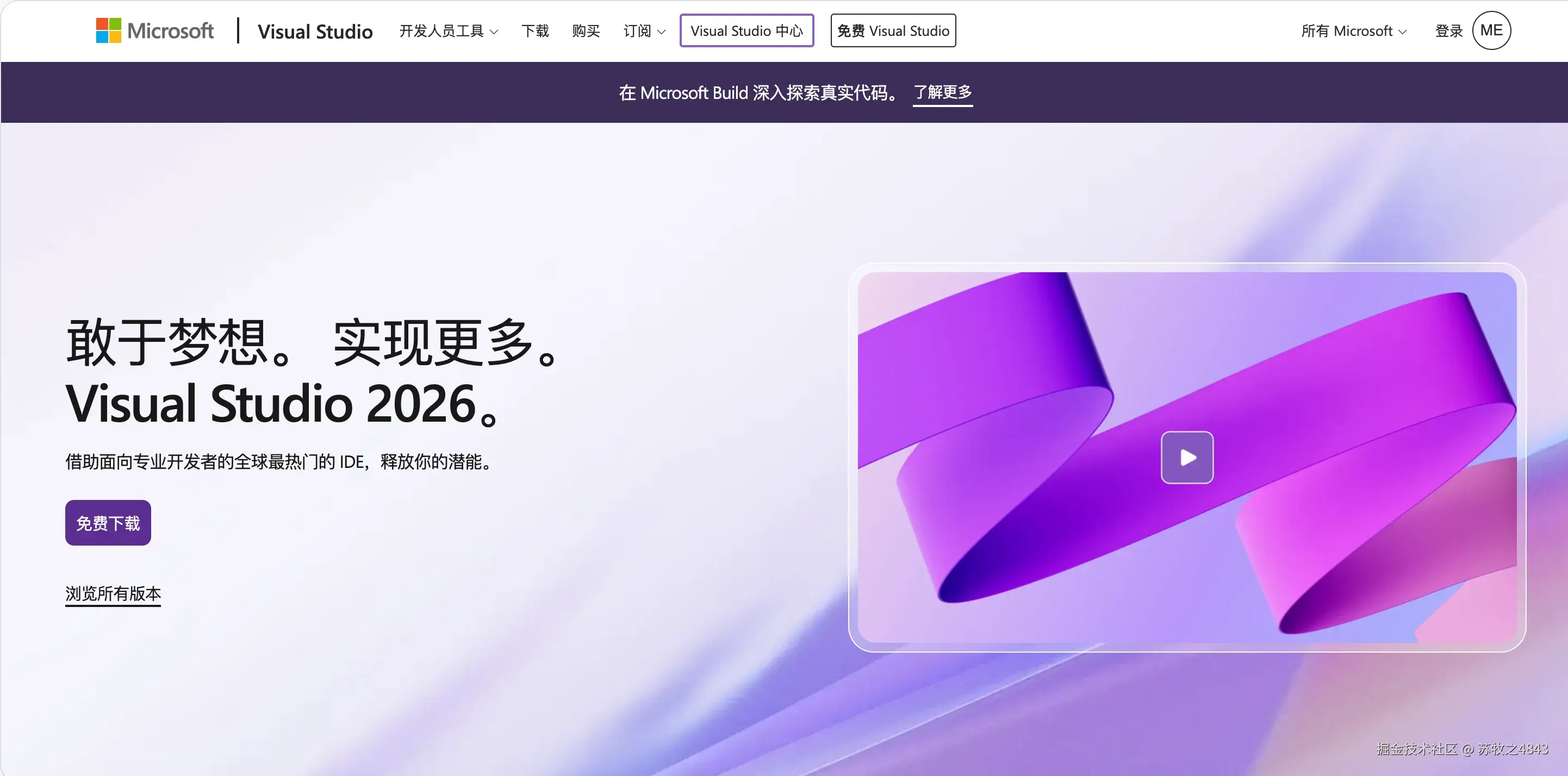
Task: Click the Visual Studio 中心 button
Action: pyautogui.click(x=746, y=30)
